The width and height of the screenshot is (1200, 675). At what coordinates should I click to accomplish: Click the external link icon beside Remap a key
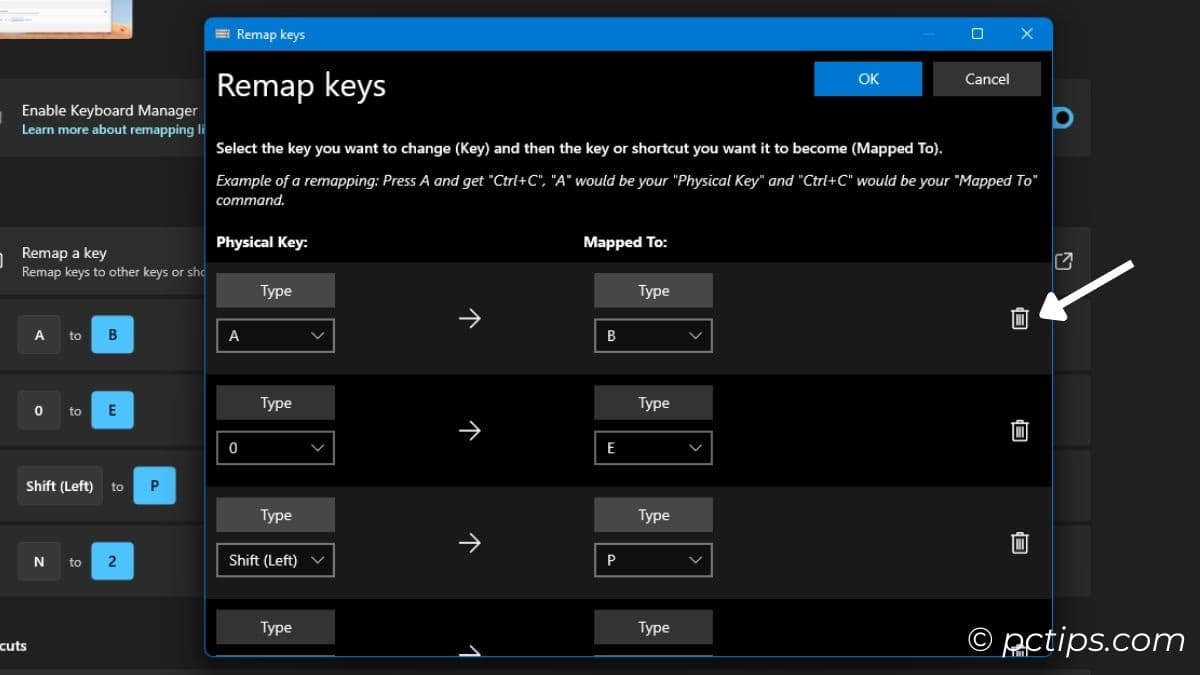[x=1063, y=260]
